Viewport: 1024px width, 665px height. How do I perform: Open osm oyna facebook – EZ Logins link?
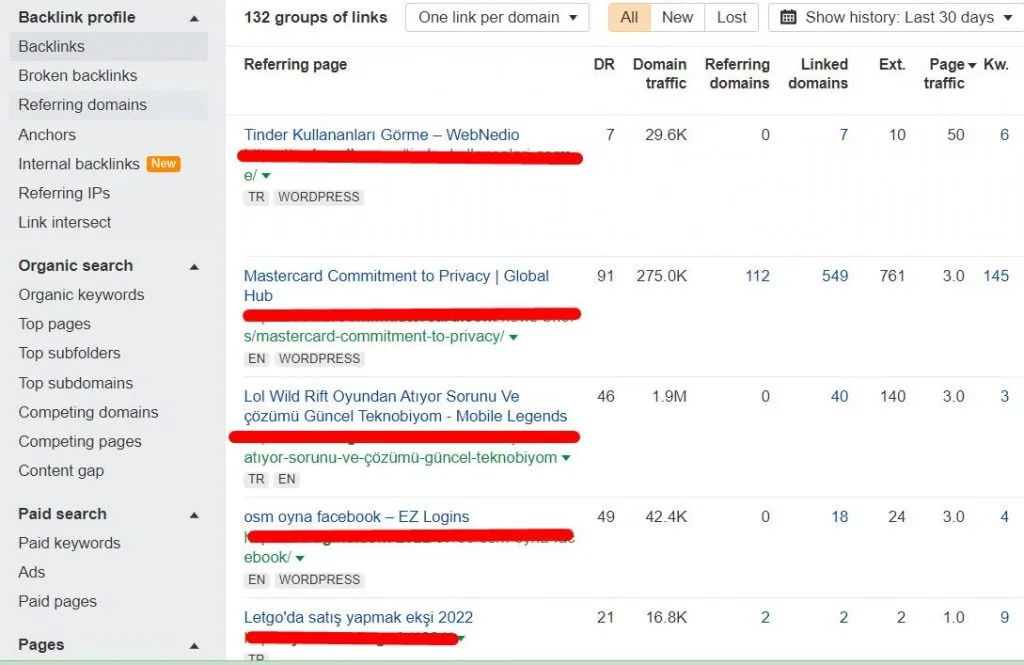point(357,517)
